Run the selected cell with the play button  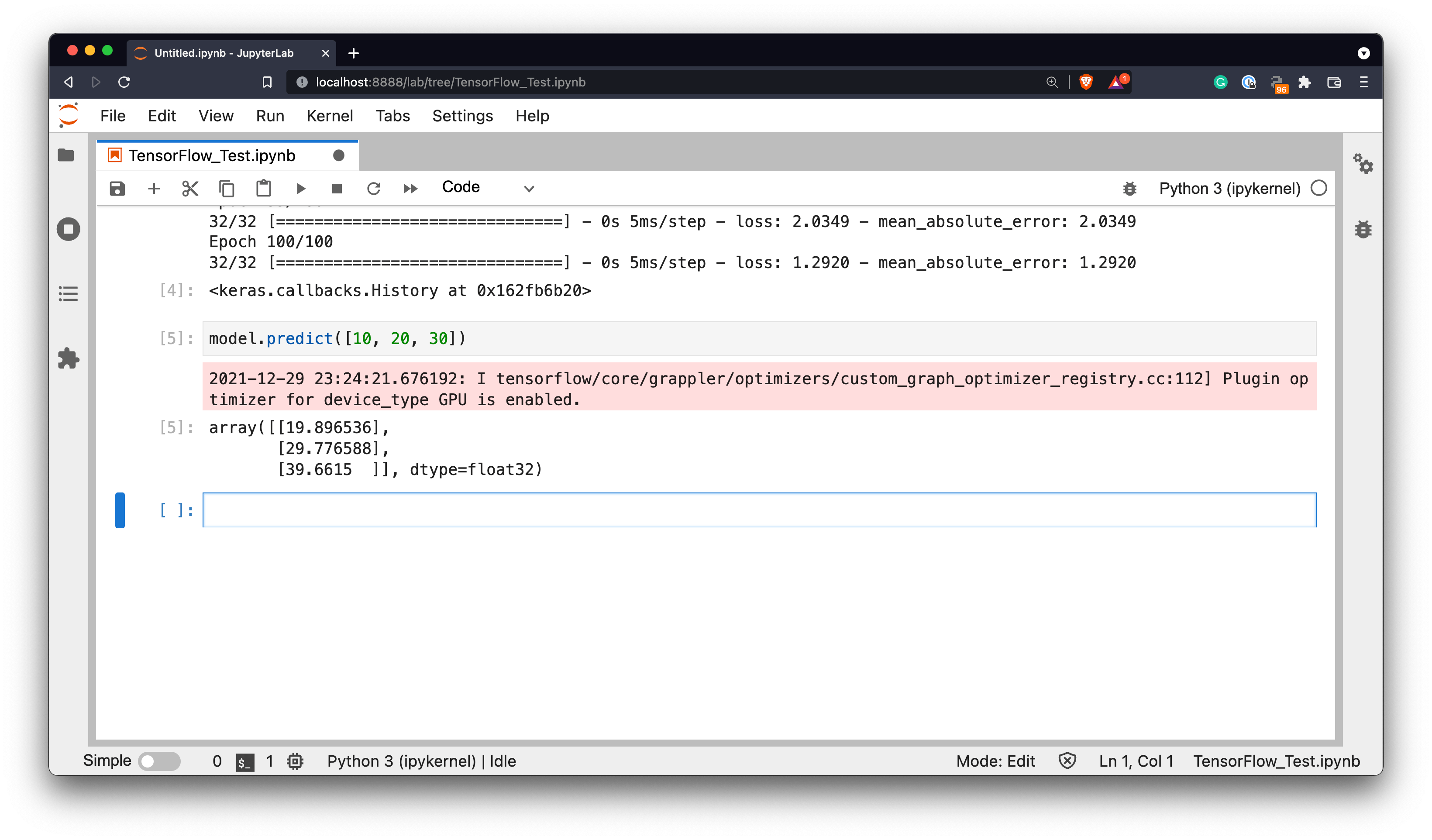click(301, 189)
